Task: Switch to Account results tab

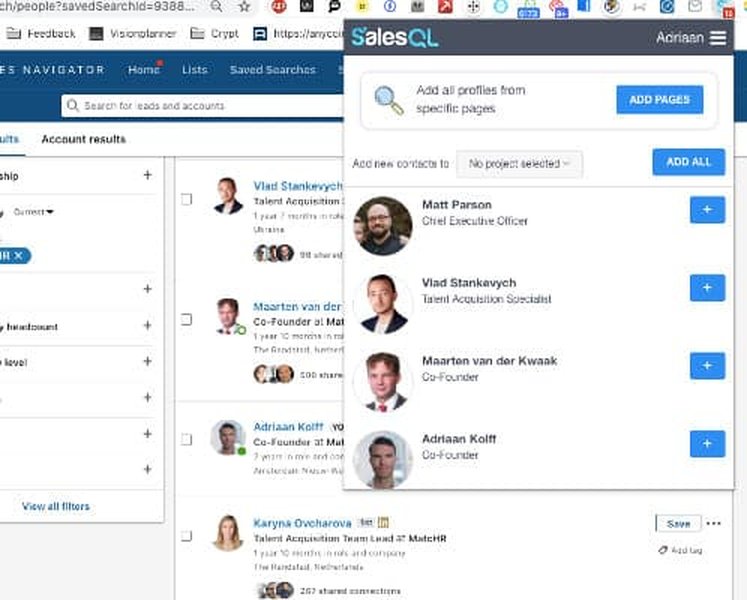Action: pos(83,139)
